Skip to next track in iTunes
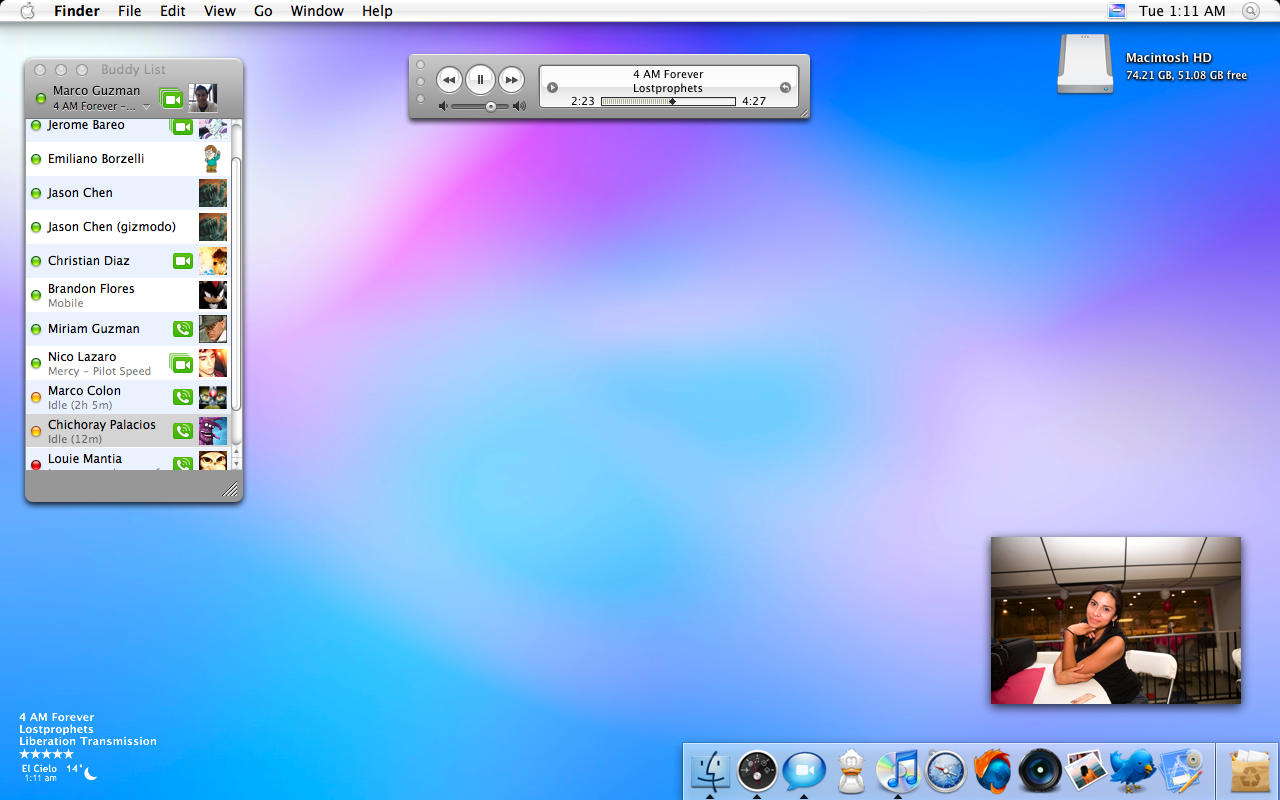Screen dimensions: 1280x800 [511, 79]
